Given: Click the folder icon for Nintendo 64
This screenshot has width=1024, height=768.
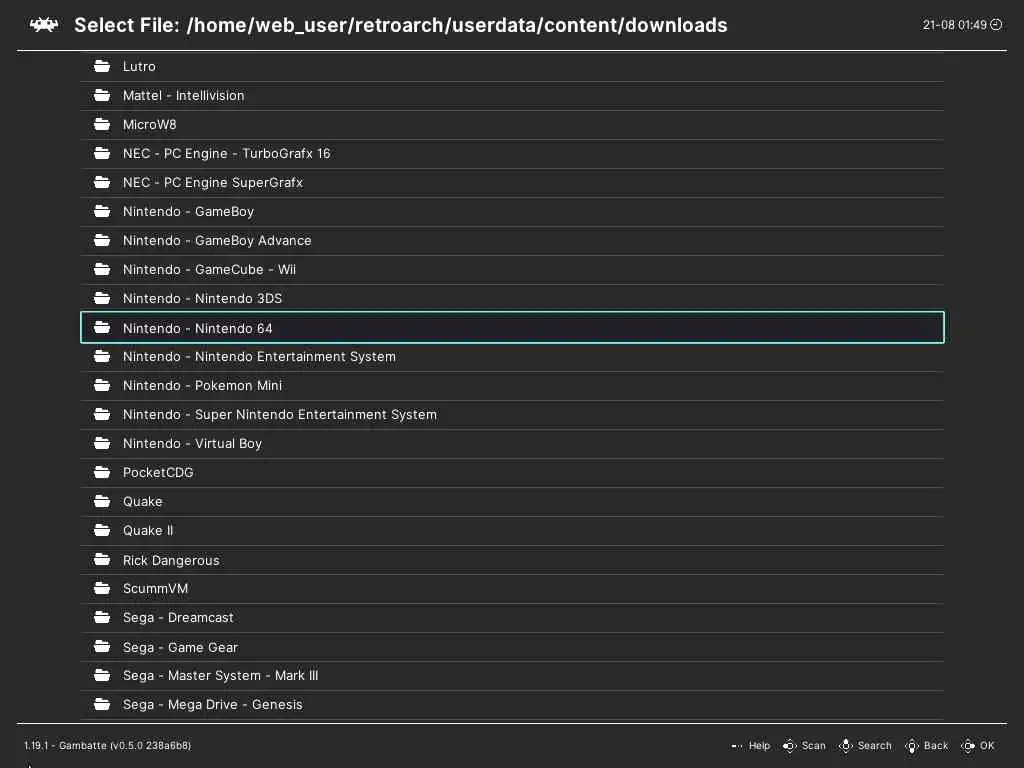Looking at the screenshot, I should [x=102, y=328].
